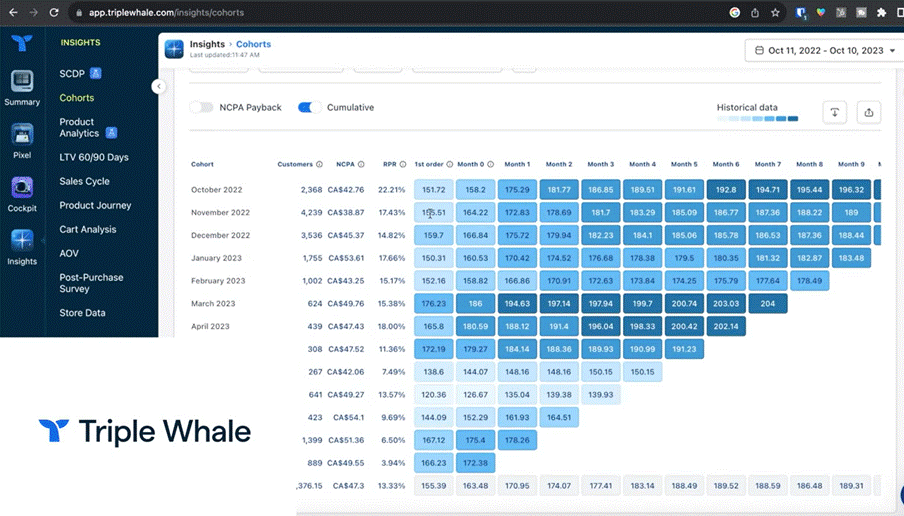
Task: Click the October 2022 Month 6 cell
Action: click(x=726, y=189)
